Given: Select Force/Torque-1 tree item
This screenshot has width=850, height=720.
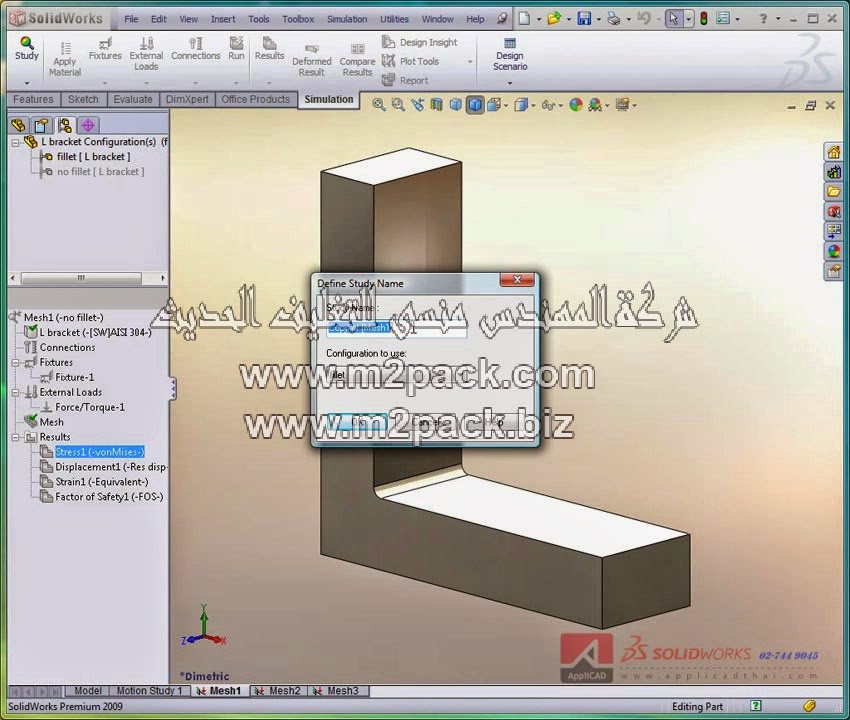Looking at the screenshot, I should [83, 407].
